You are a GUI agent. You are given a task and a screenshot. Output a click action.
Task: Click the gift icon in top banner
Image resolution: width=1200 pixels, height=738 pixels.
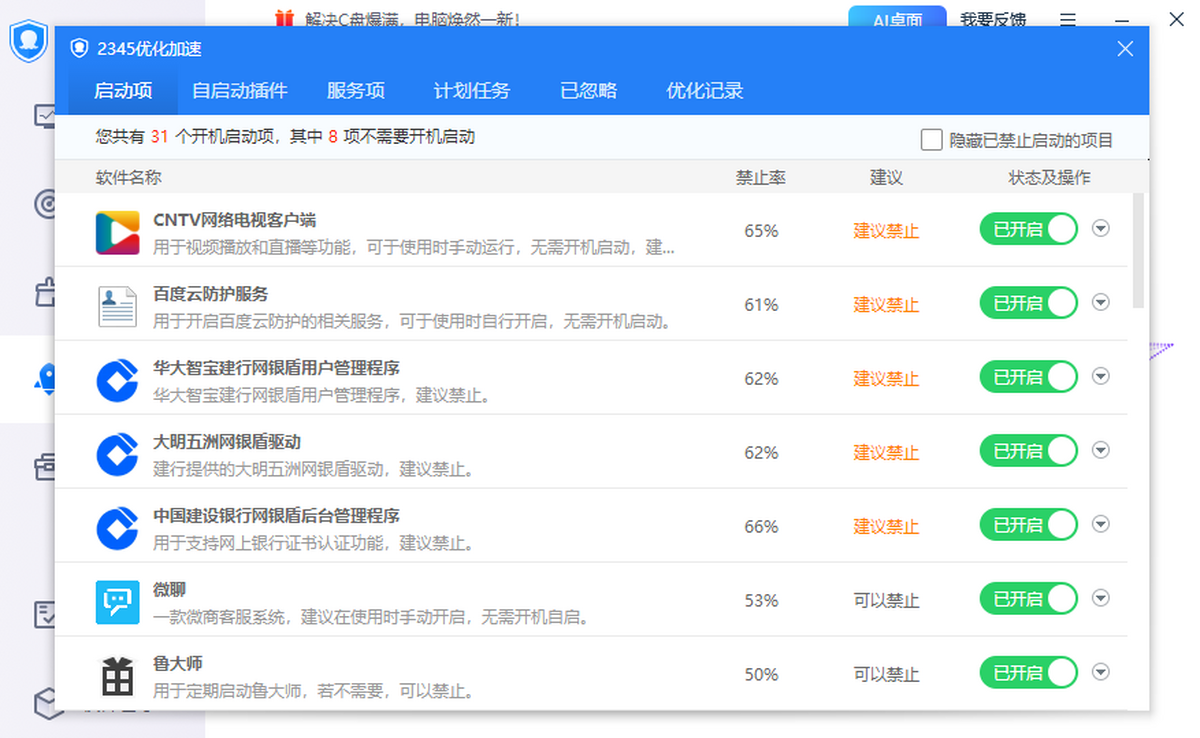284,18
